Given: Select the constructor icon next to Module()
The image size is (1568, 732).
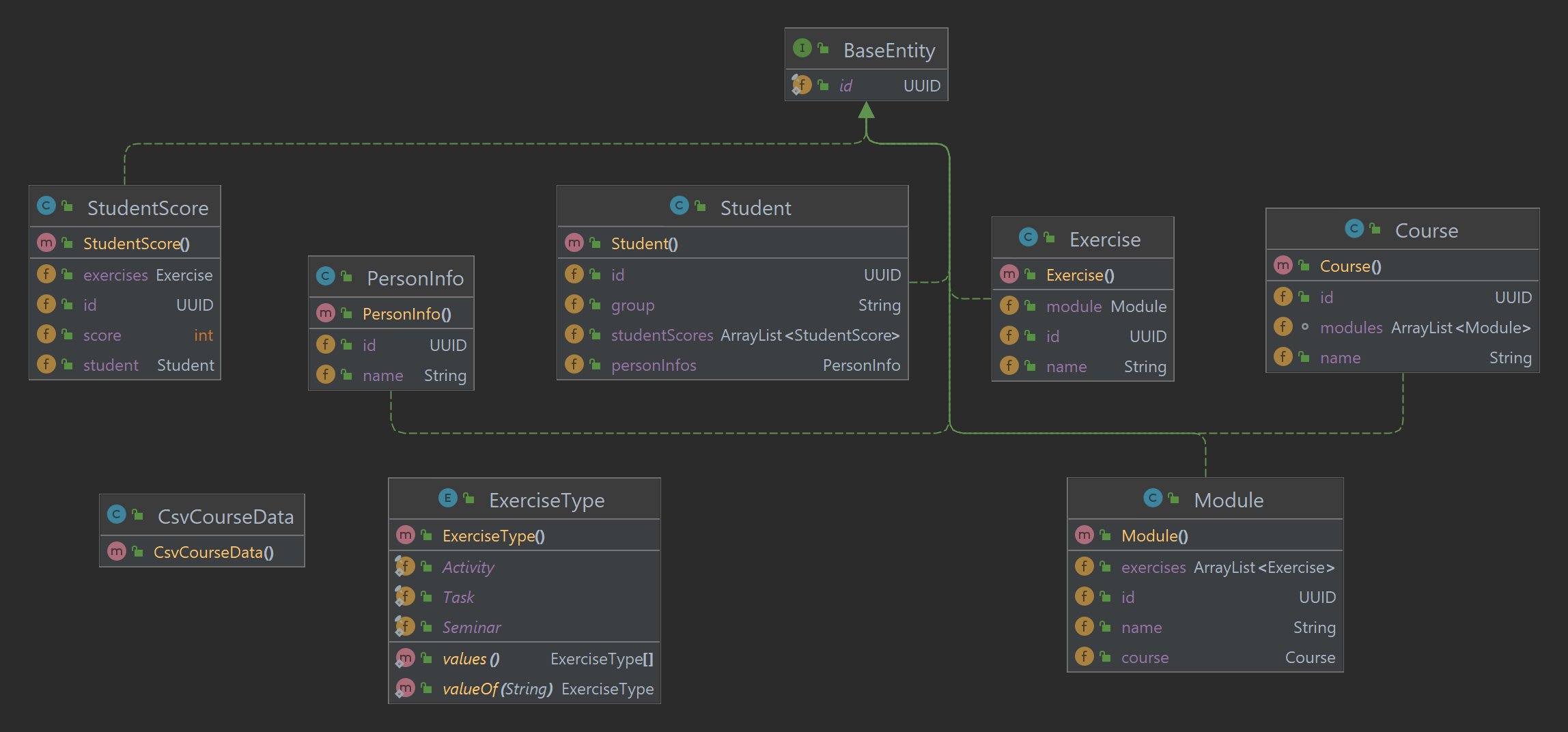Looking at the screenshot, I should [1085, 535].
